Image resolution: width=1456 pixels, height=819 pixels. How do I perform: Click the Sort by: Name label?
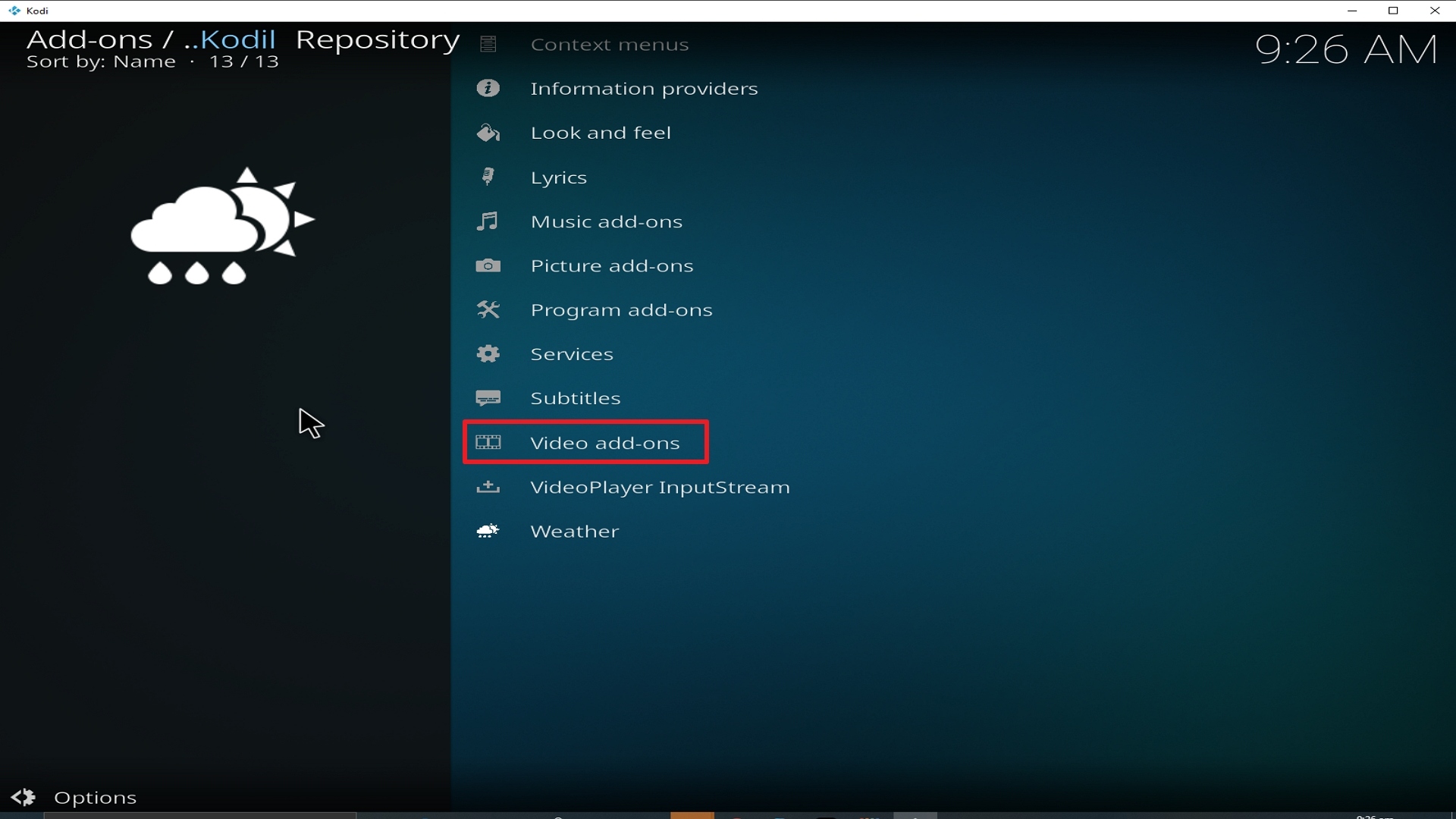click(x=101, y=62)
